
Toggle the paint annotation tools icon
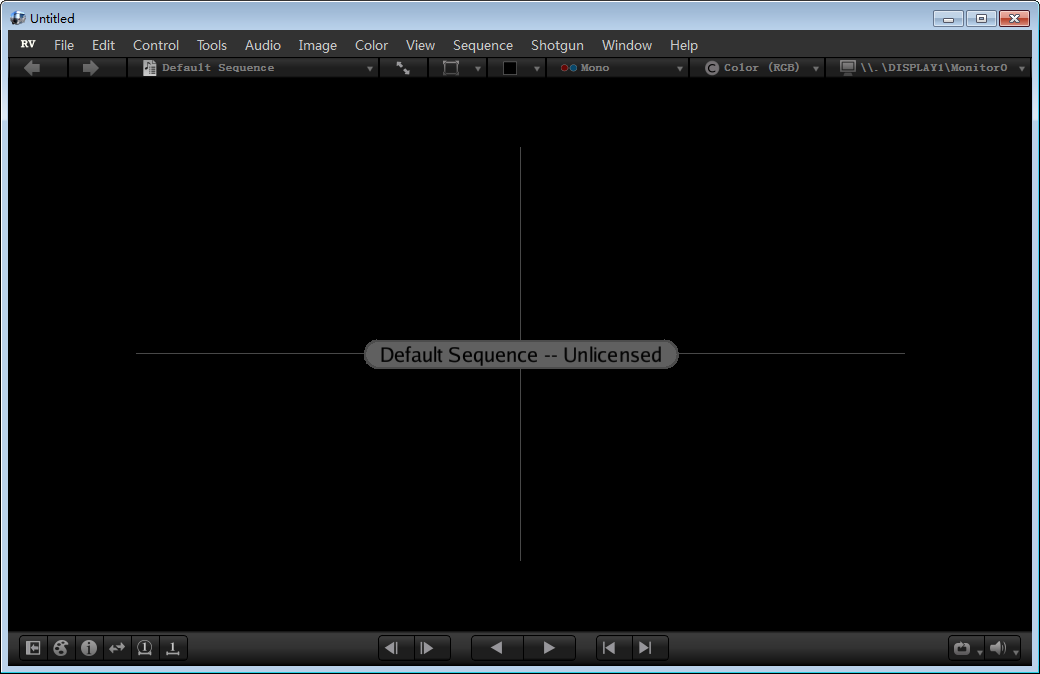61,648
